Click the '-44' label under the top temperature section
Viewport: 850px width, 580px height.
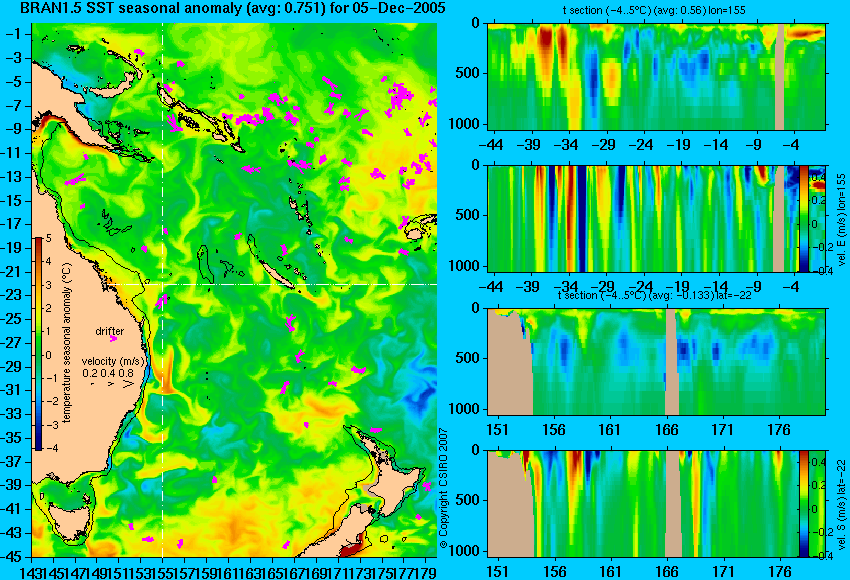point(491,145)
